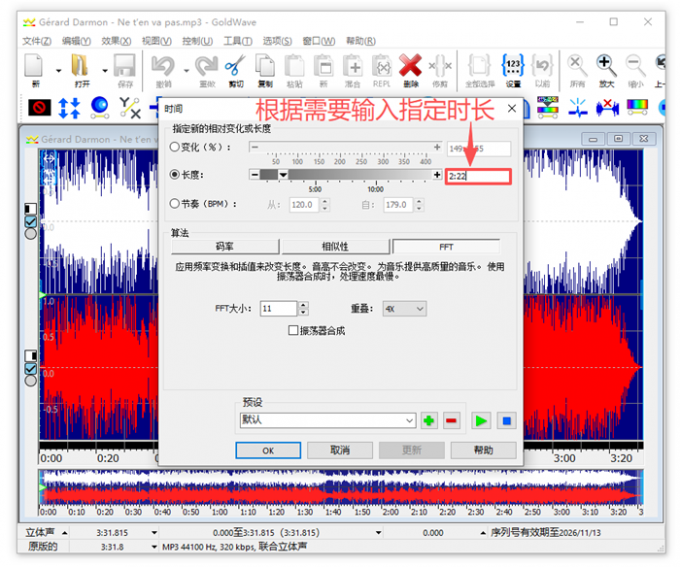Add a preset with green plus button
The width and height of the screenshot is (680, 567).
[429, 420]
